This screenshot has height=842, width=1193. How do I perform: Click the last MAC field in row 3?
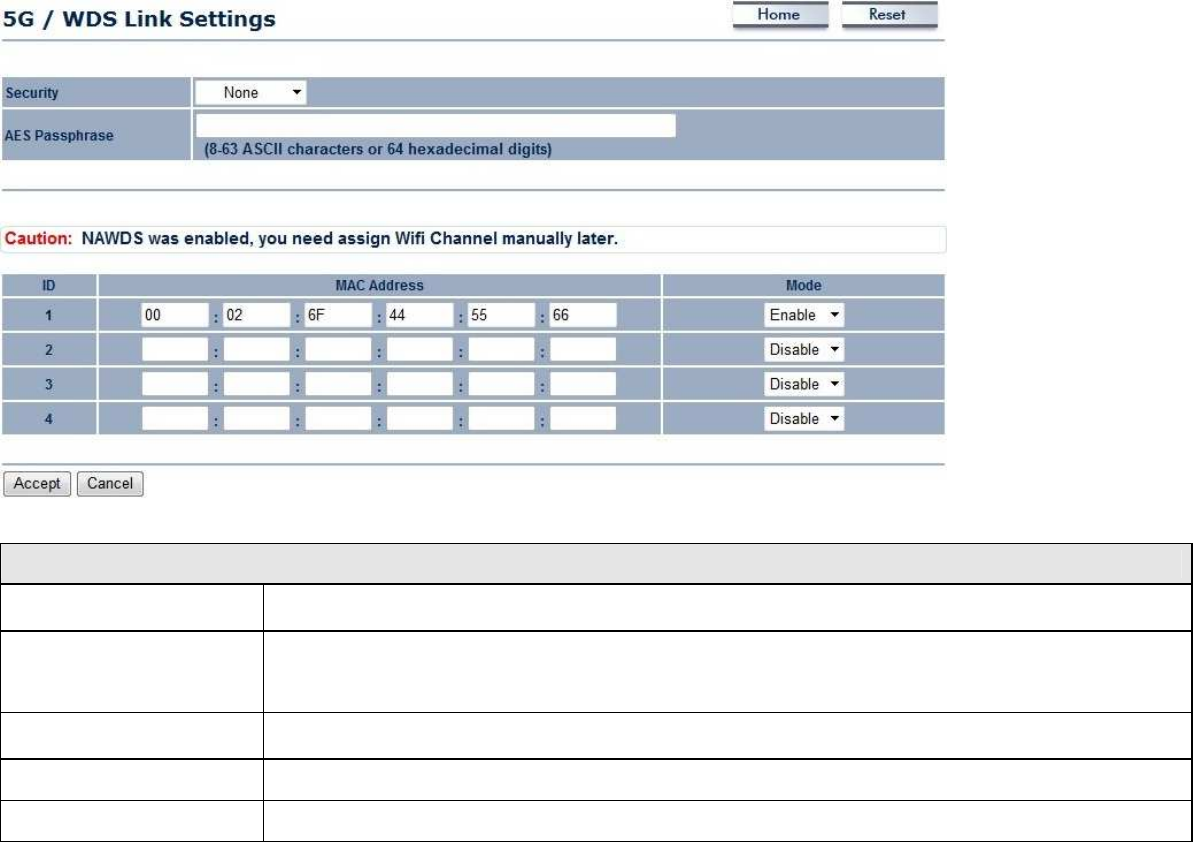583,384
